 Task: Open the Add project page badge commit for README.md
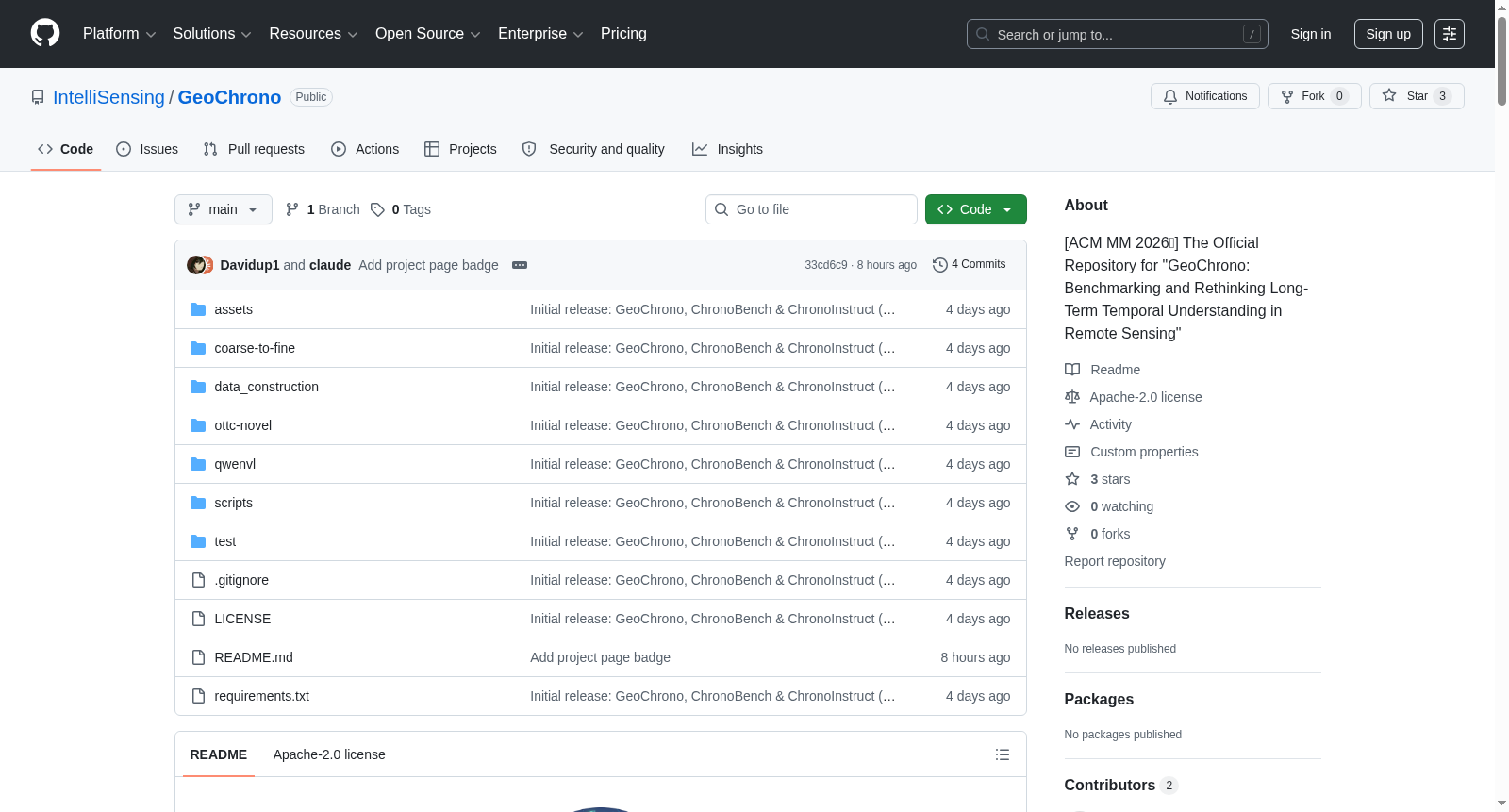tap(600, 657)
